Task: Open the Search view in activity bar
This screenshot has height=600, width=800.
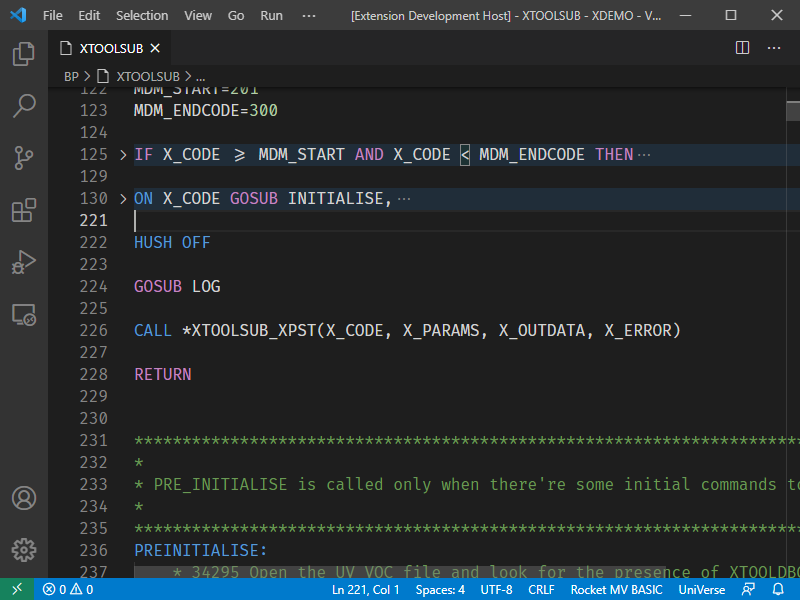Action: click(x=23, y=106)
